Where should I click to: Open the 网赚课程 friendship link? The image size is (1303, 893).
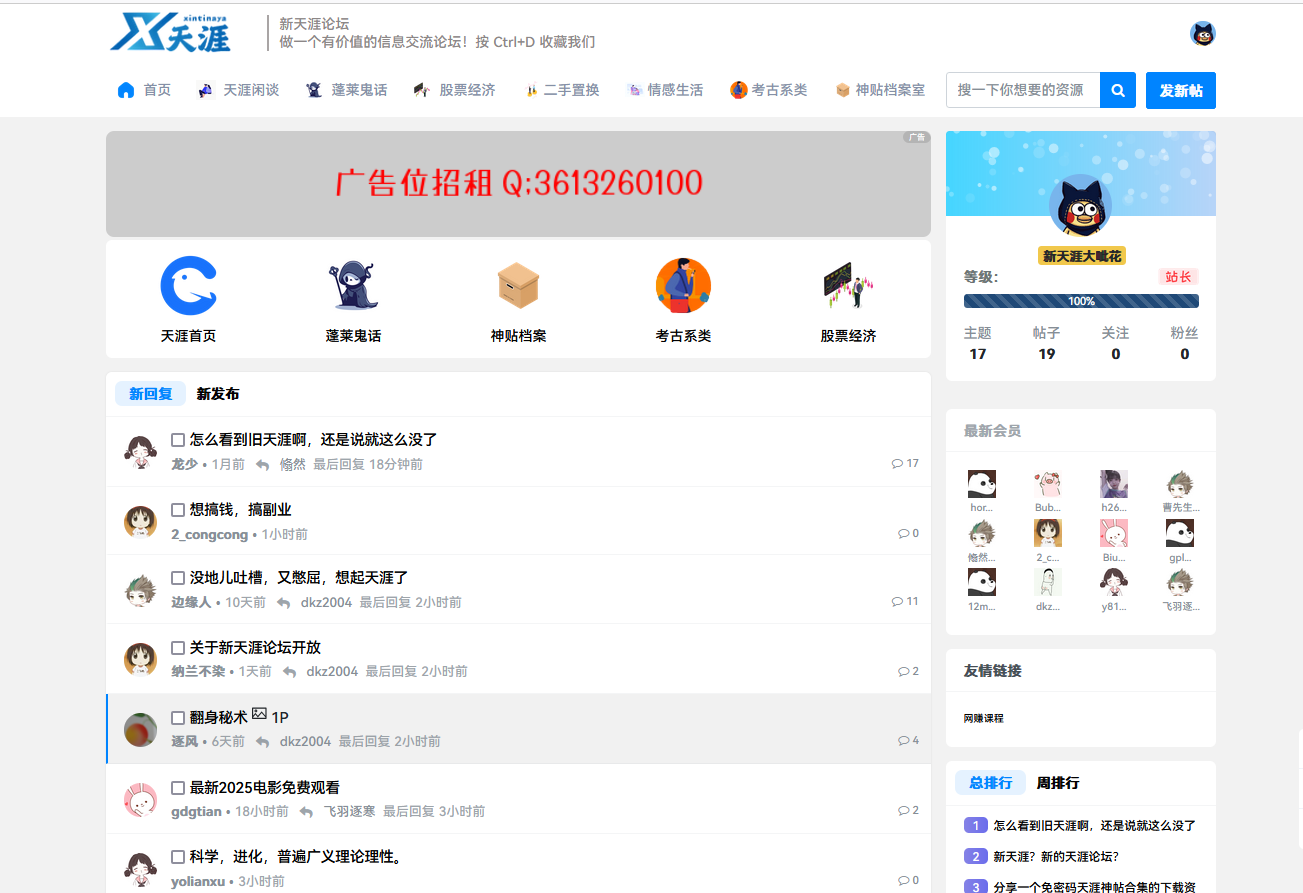tap(983, 718)
